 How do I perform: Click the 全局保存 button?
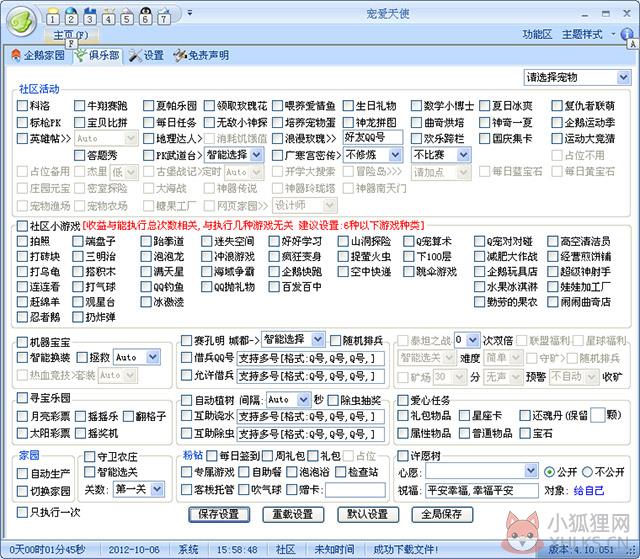(x=442, y=515)
